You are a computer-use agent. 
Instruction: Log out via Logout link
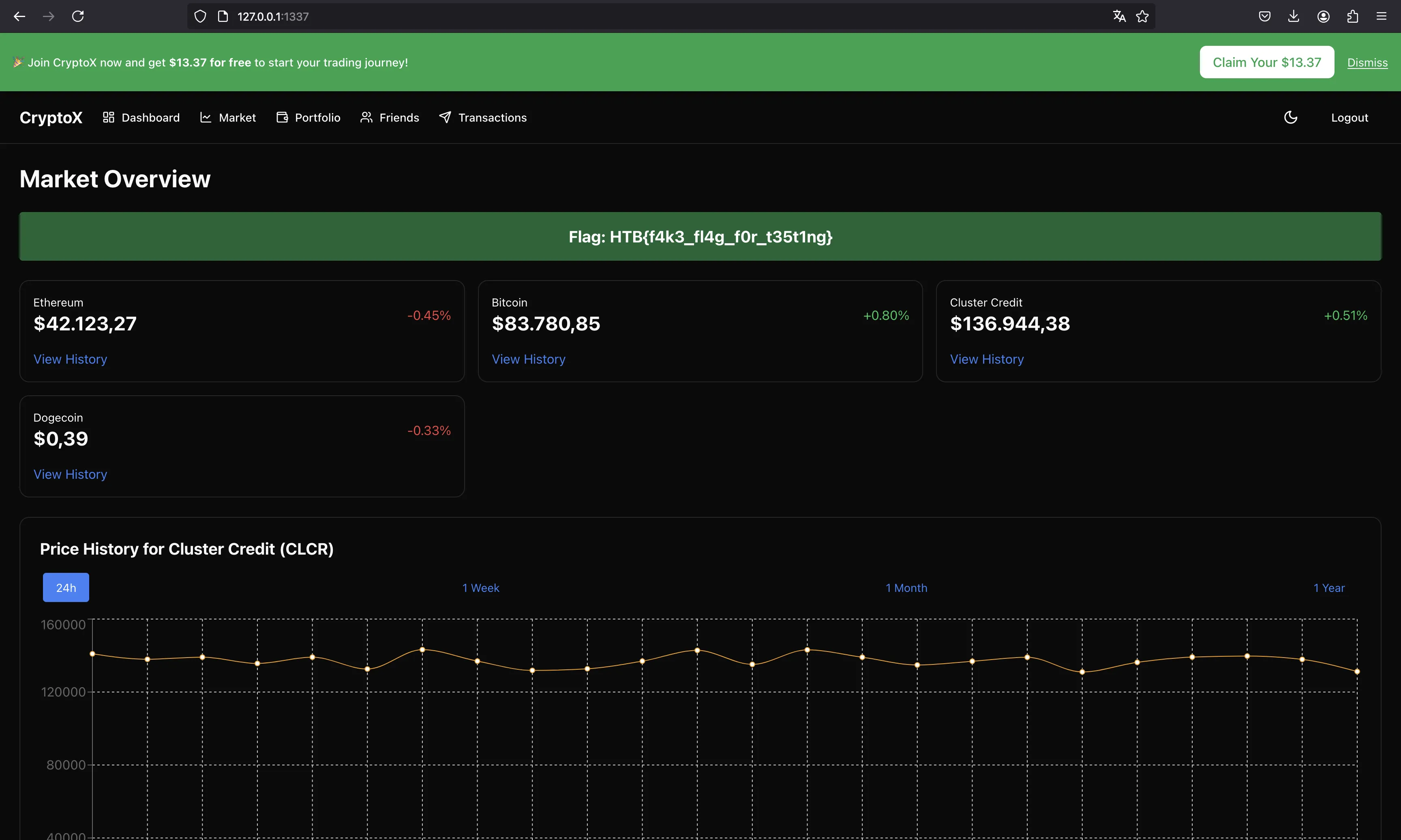(x=1350, y=117)
